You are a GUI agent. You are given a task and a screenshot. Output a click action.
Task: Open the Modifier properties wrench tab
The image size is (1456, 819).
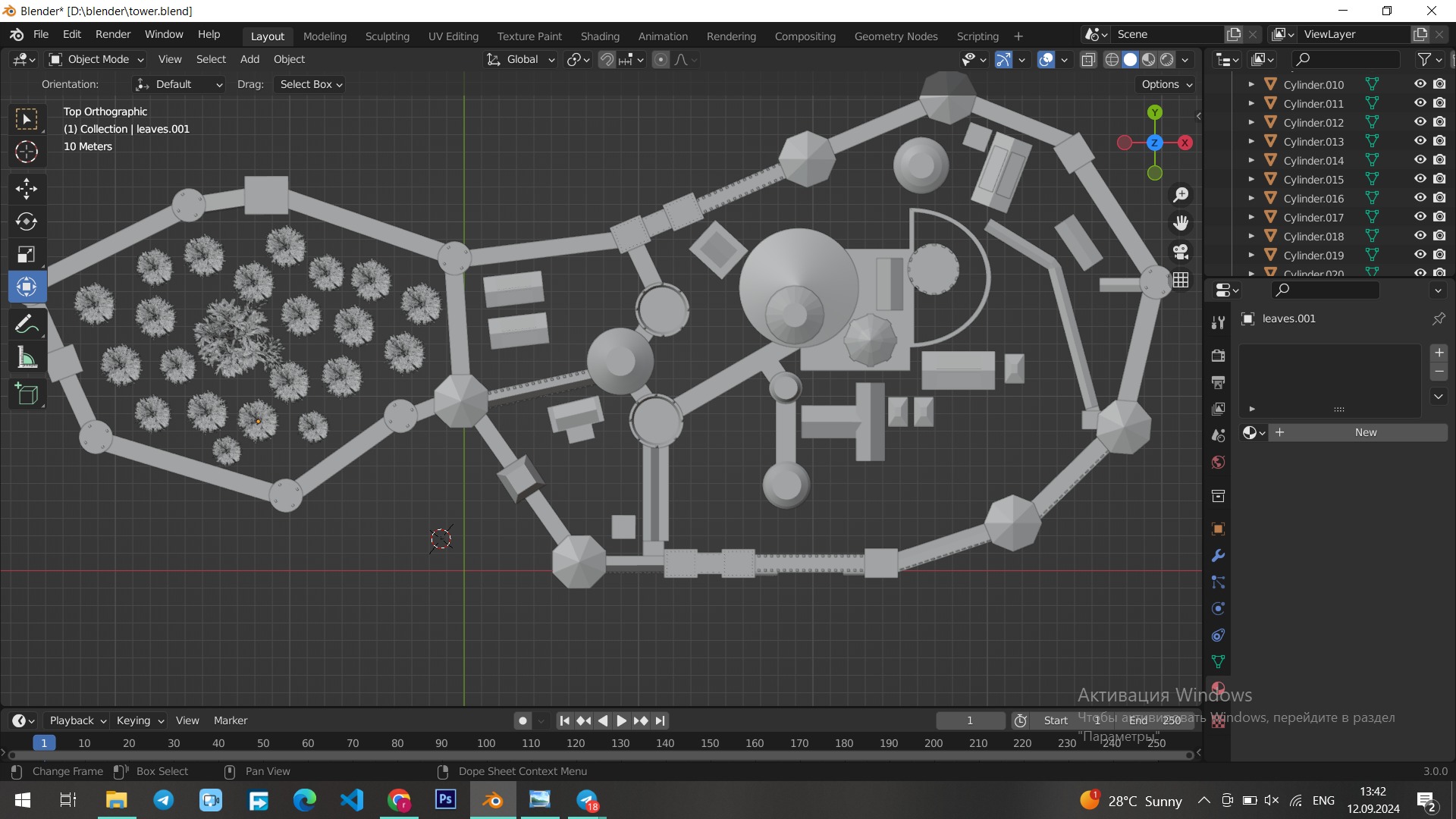pos(1218,555)
